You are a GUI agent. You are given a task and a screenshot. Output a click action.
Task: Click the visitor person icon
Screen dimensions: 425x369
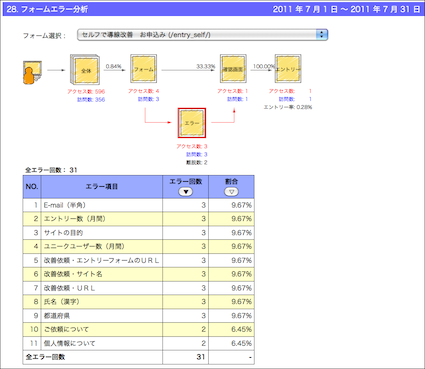click(x=32, y=72)
